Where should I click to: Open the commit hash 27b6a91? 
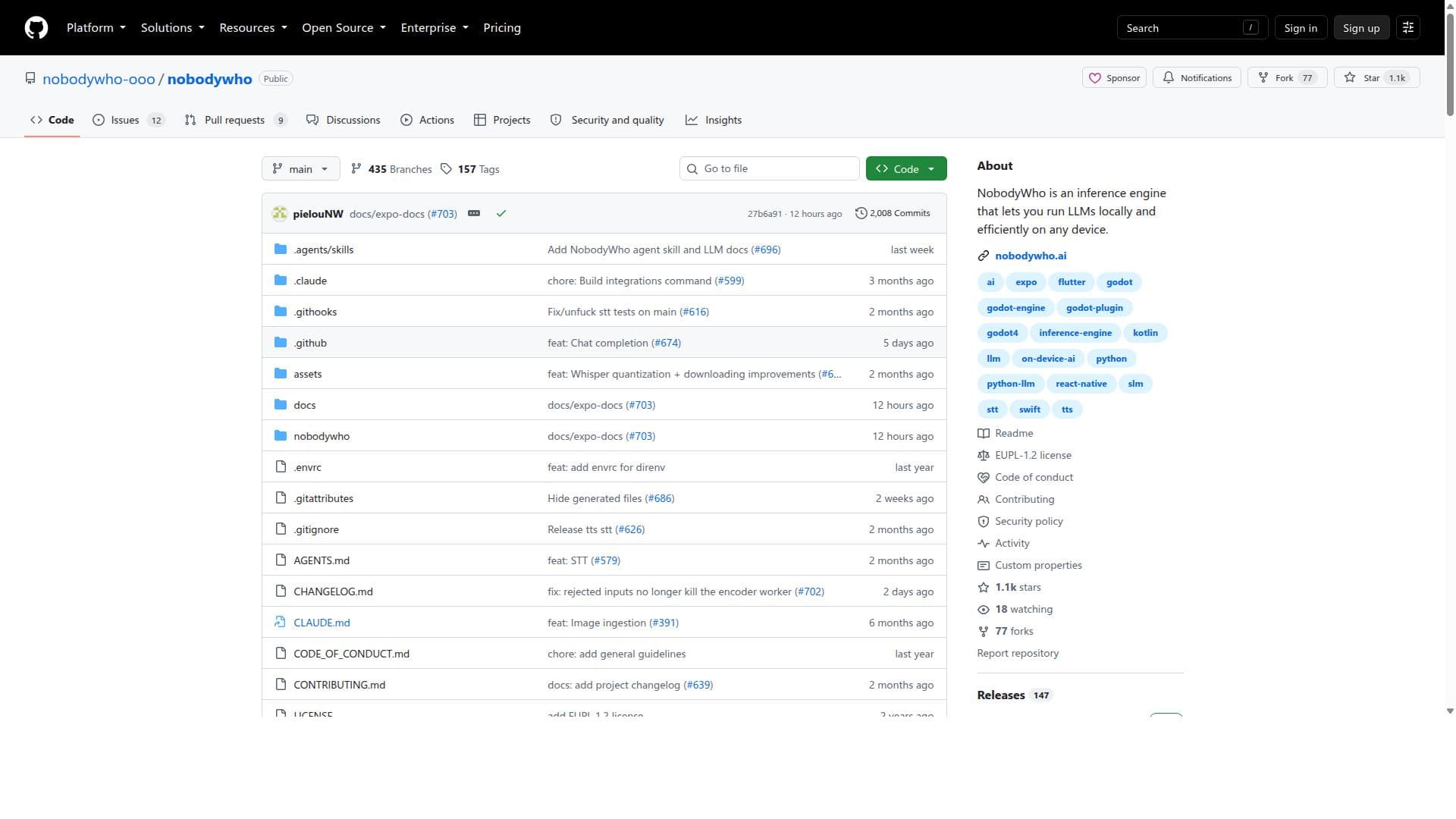[x=764, y=214]
